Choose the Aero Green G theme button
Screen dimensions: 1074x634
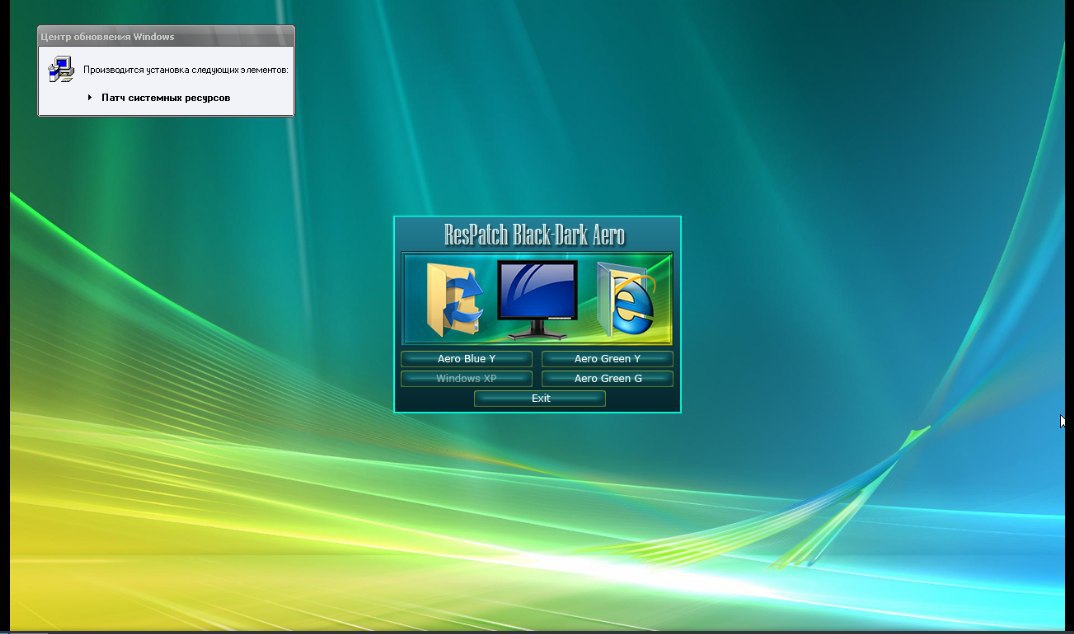click(x=608, y=379)
